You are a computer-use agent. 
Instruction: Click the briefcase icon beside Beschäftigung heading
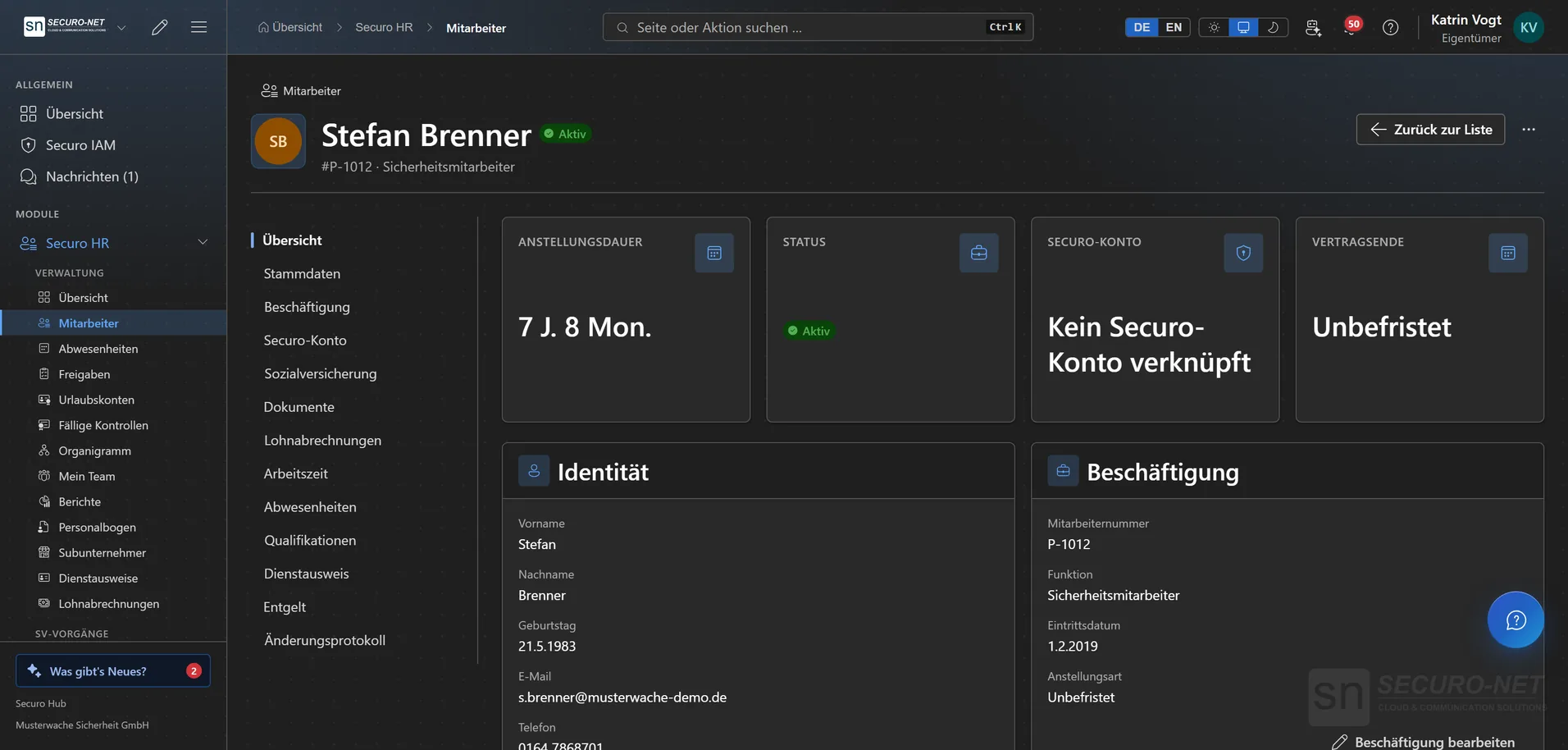pyautogui.click(x=1063, y=471)
